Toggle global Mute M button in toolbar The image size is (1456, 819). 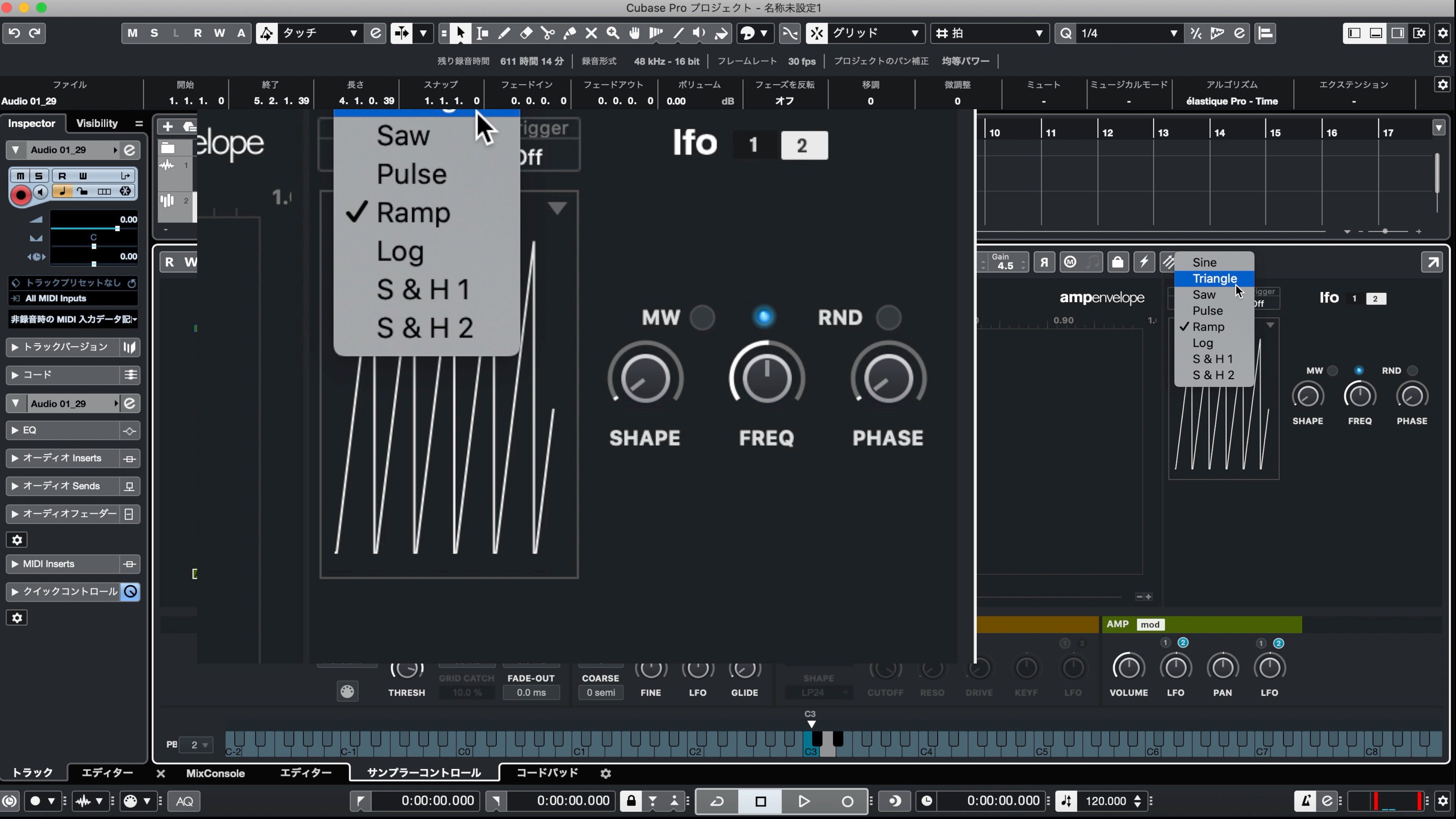[132, 33]
